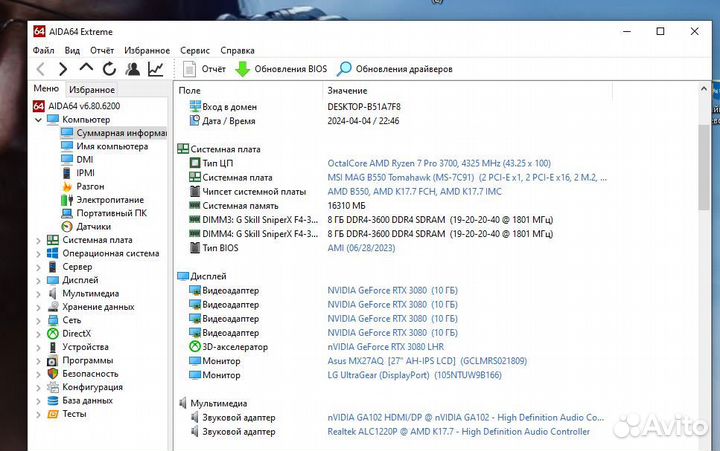Open the Realtek ALC1220P audio link
The height and width of the screenshot is (451, 720).
(458, 432)
